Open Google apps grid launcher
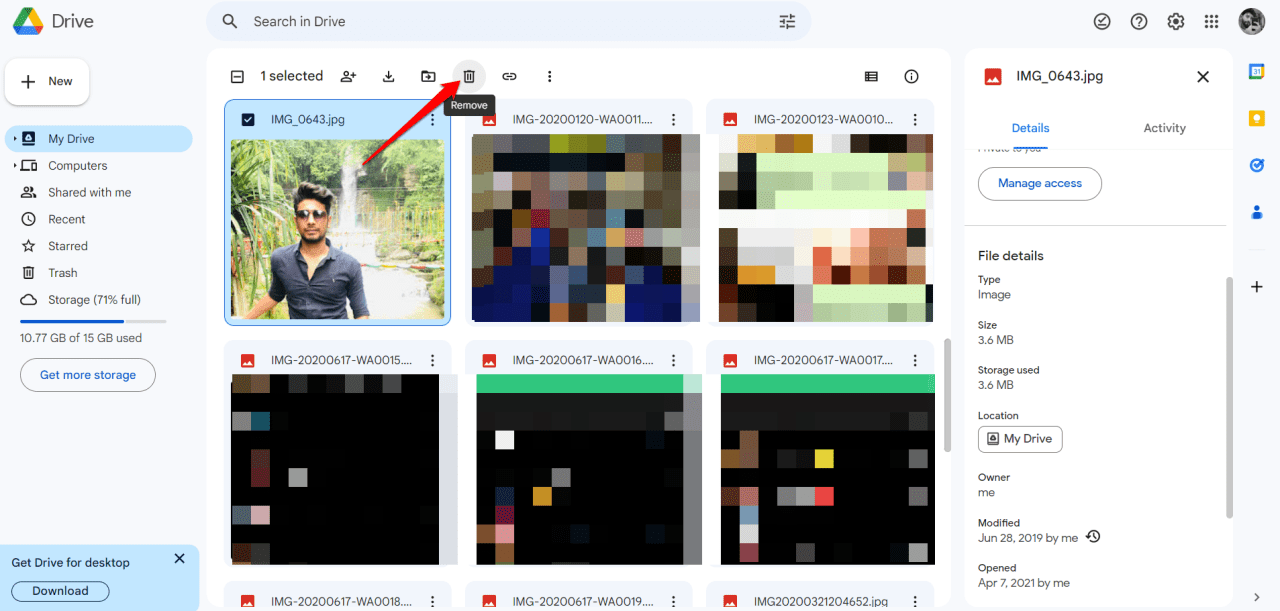1280x611 pixels. click(1211, 21)
